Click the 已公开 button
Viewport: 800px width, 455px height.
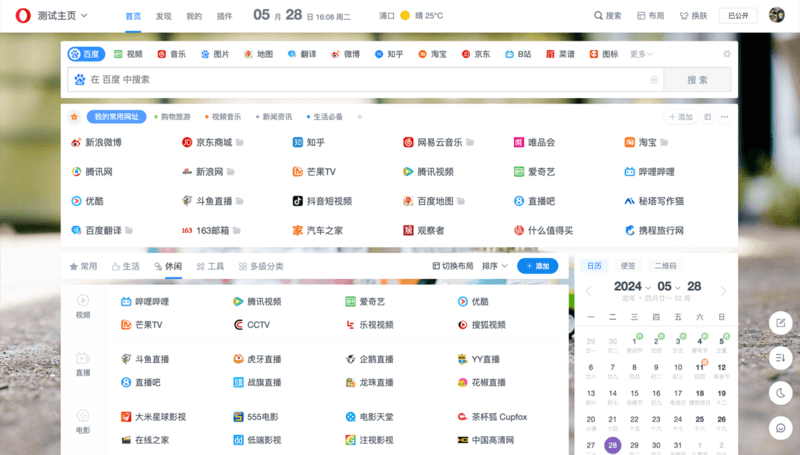point(738,16)
